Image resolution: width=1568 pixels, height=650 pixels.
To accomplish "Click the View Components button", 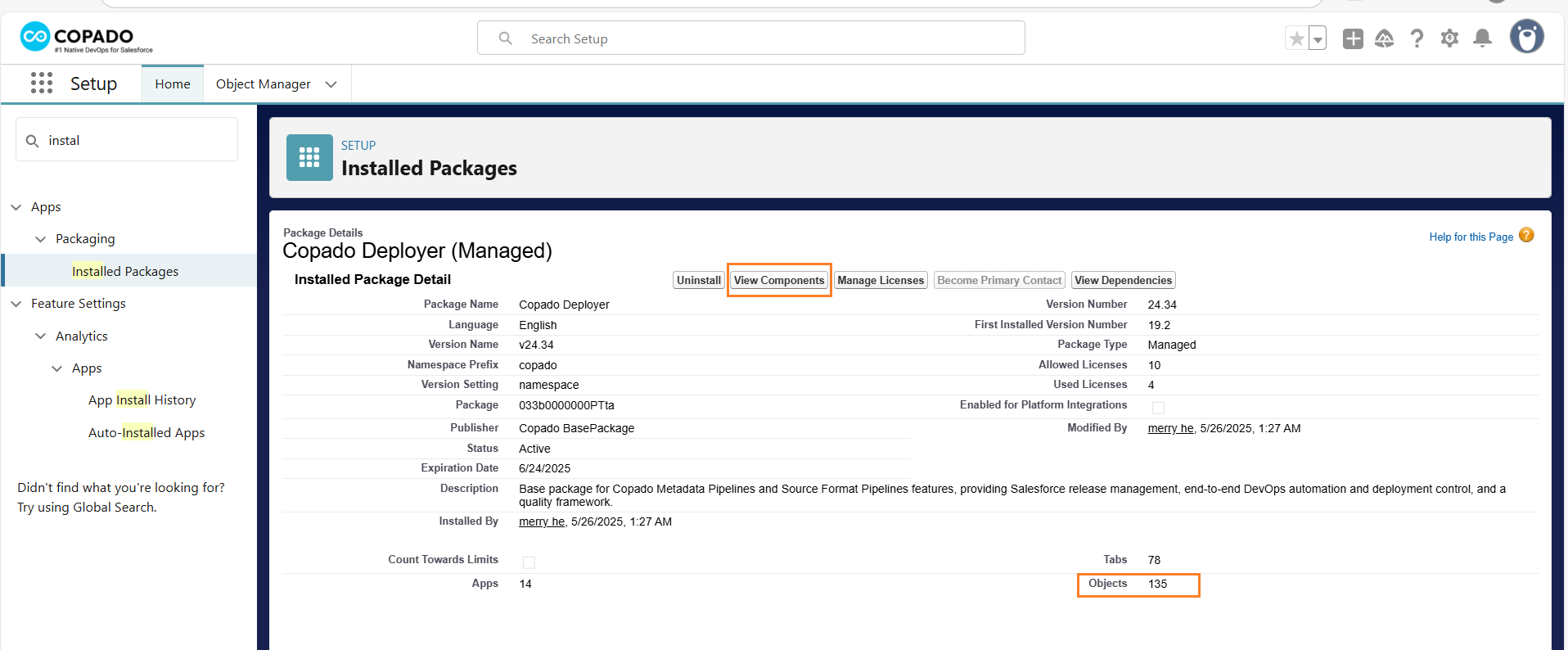I will coord(779,280).
